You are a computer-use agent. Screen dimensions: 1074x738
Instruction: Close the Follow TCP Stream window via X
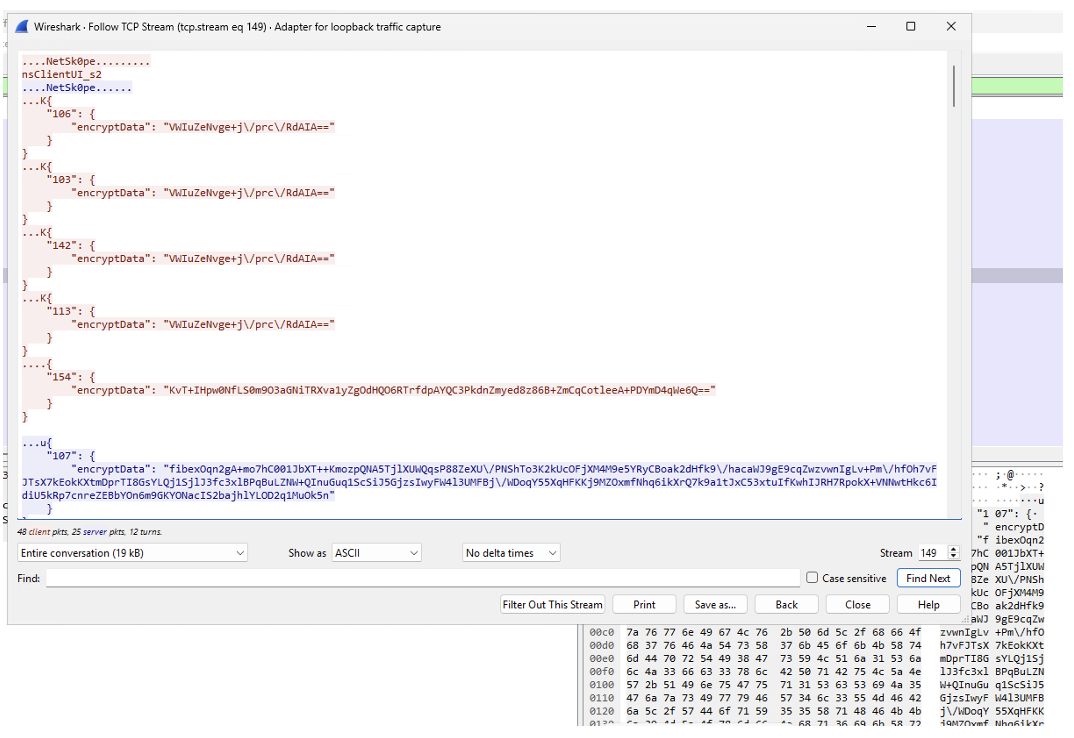[951, 27]
